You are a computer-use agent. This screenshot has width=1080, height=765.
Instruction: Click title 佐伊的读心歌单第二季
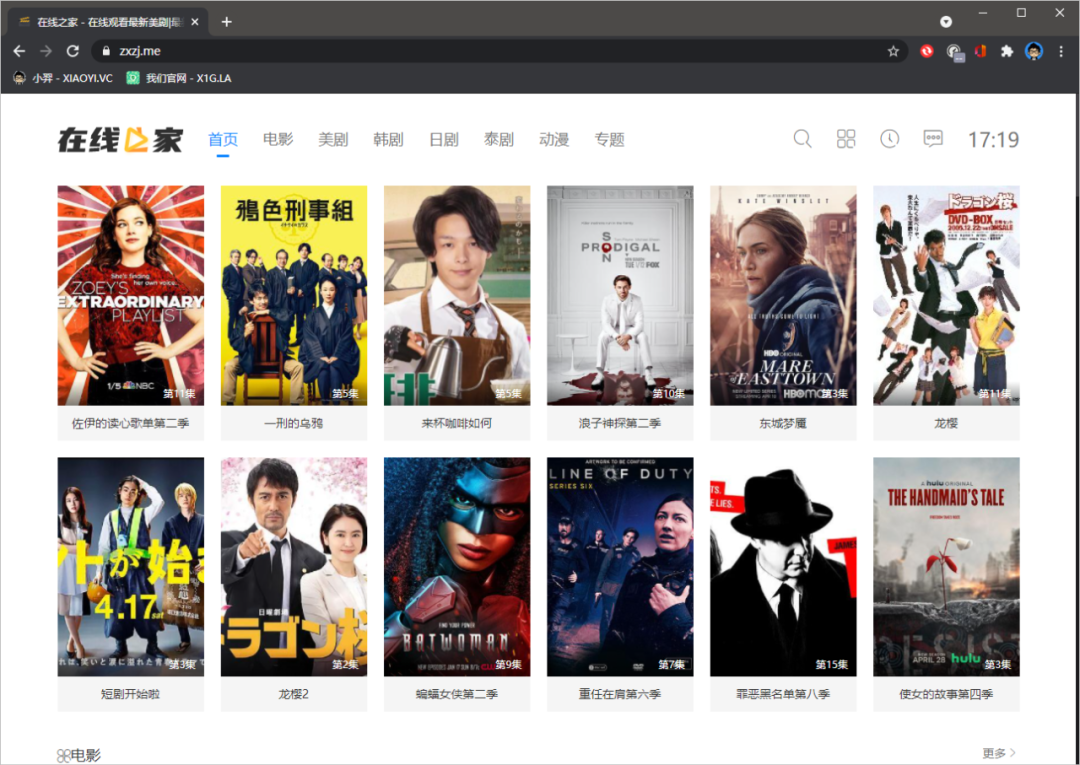click(x=131, y=423)
